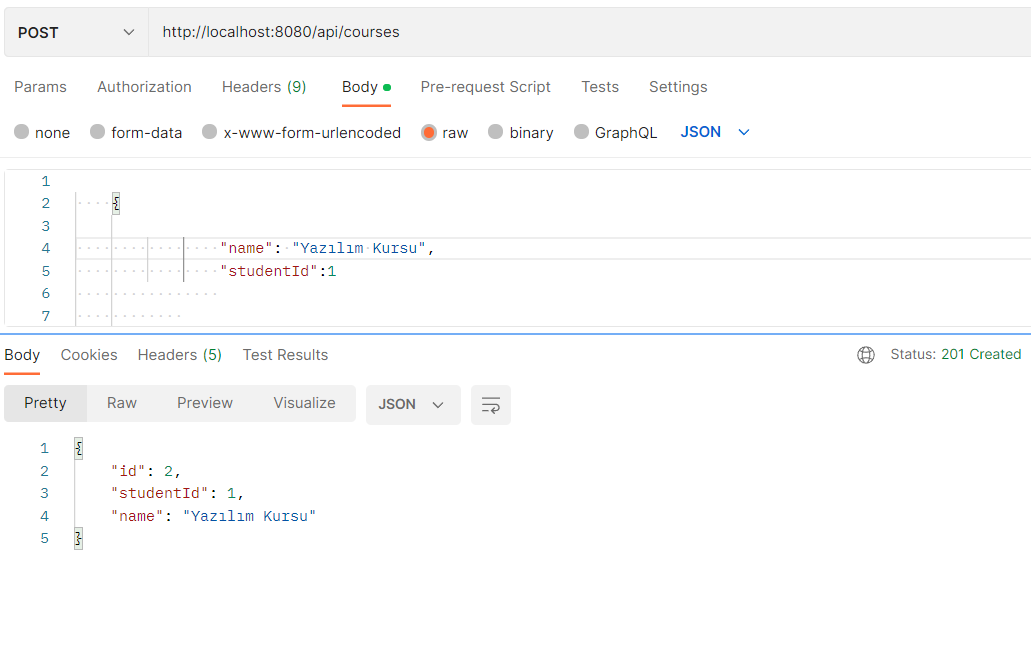This screenshot has width=1031, height=647.
Task: Open the network information globe icon
Action: click(865, 355)
